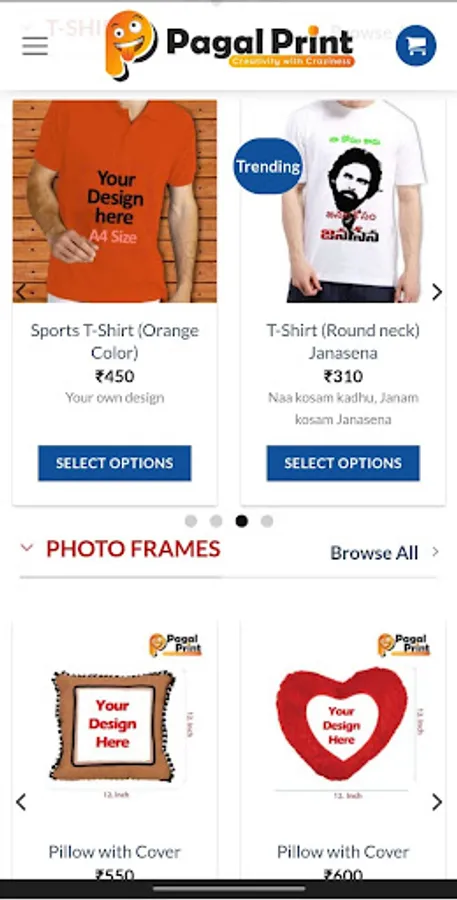Show next photo frames items
This screenshot has height=900, width=457.
(x=437, y=802)
